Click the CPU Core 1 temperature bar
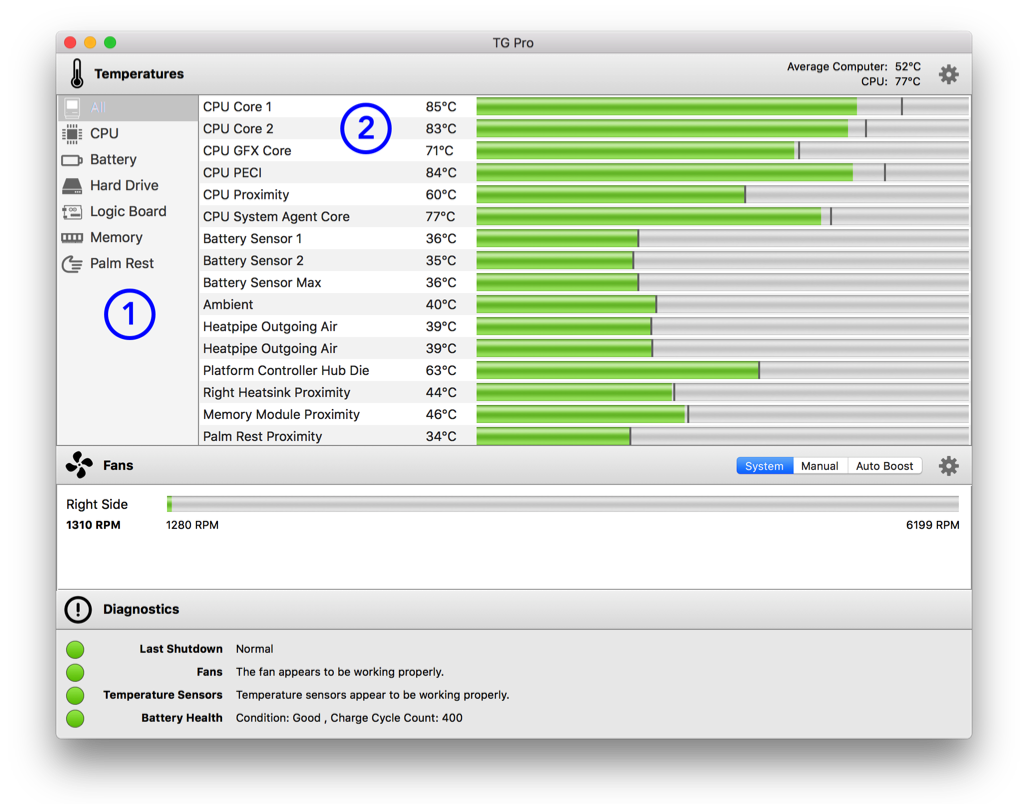 pos(722,106)
